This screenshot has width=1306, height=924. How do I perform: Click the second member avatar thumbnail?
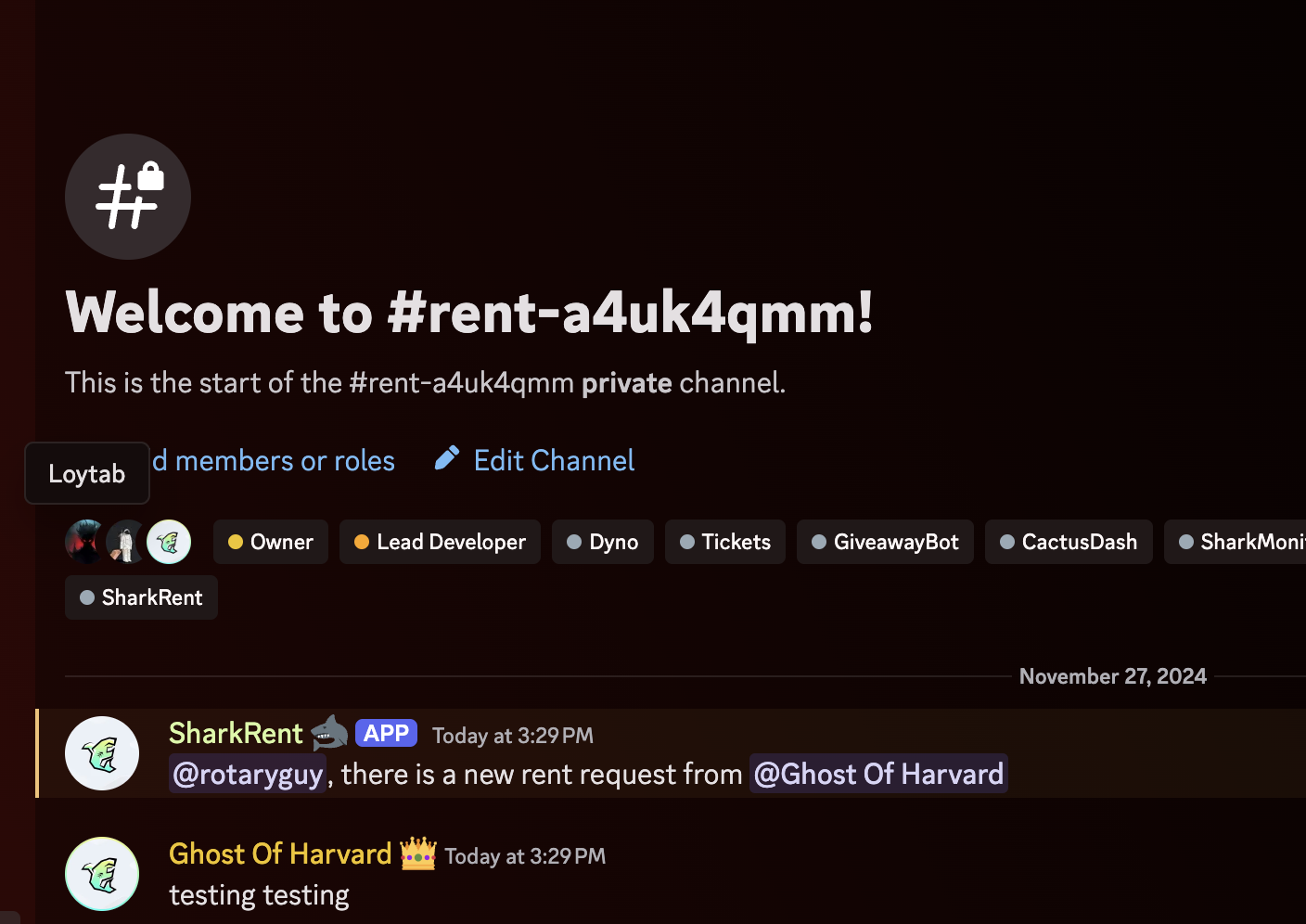coord(126,542)
